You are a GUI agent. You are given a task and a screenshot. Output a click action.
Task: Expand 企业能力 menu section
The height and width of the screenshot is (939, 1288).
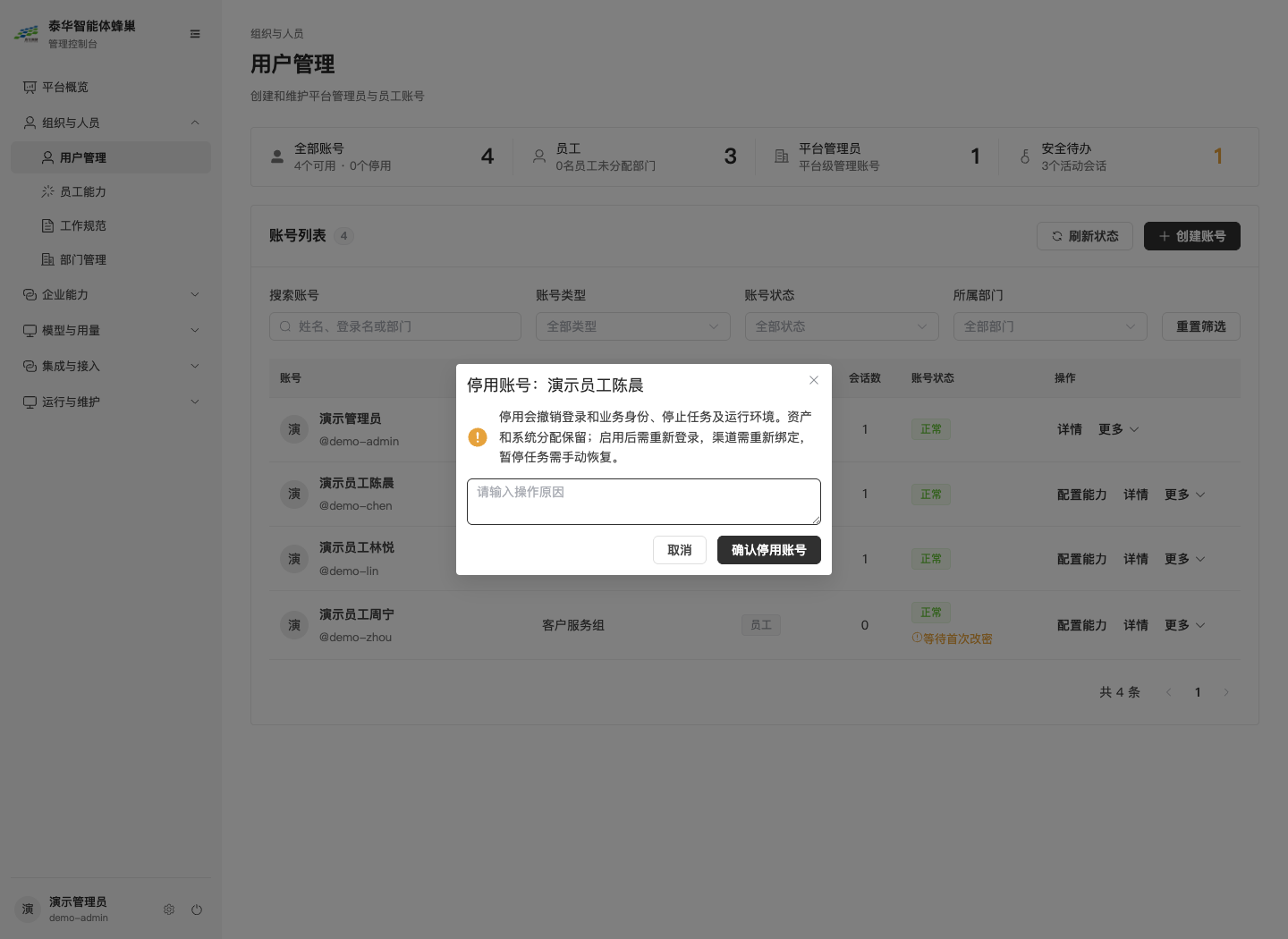pos(111,294)
